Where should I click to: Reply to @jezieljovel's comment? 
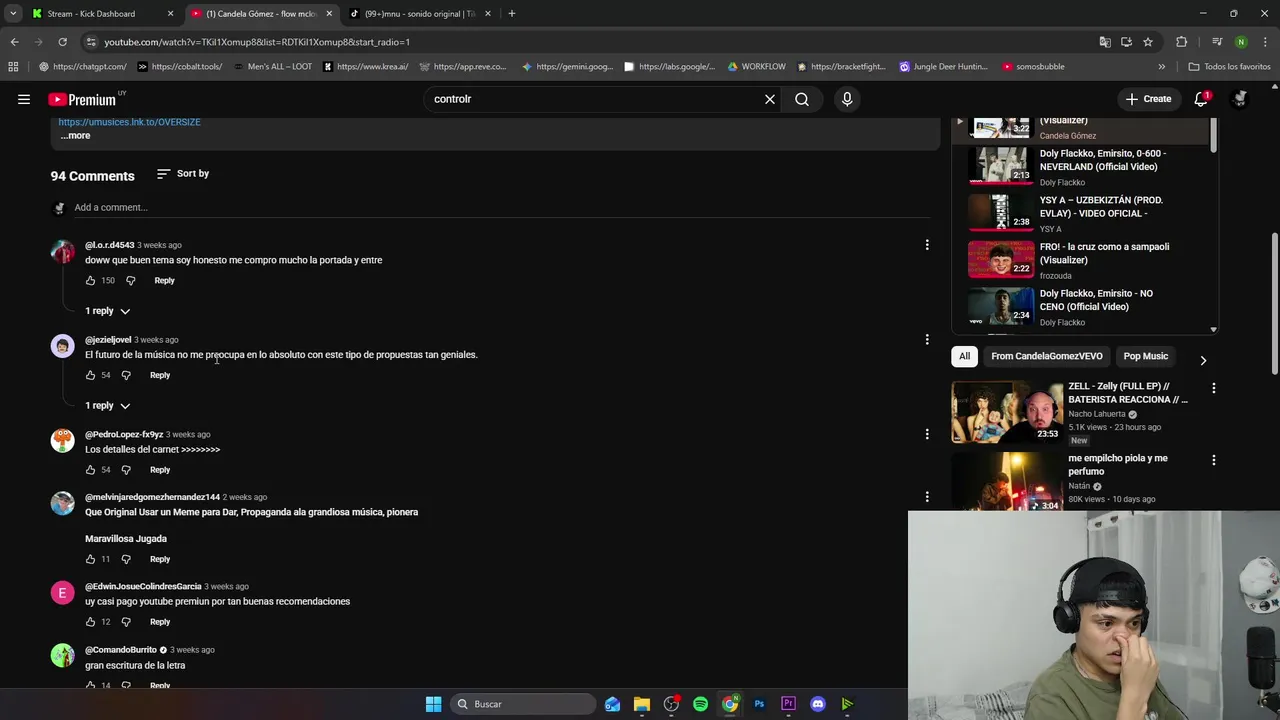[160, 375]
